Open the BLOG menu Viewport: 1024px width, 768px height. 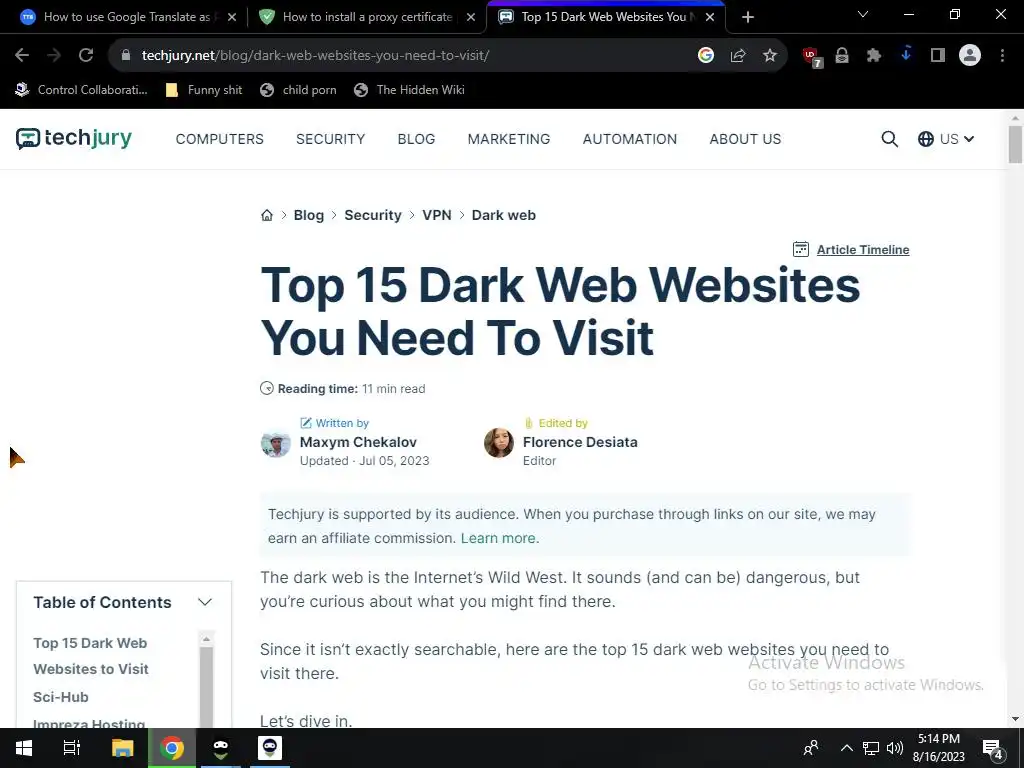click(x=416, y=139)
